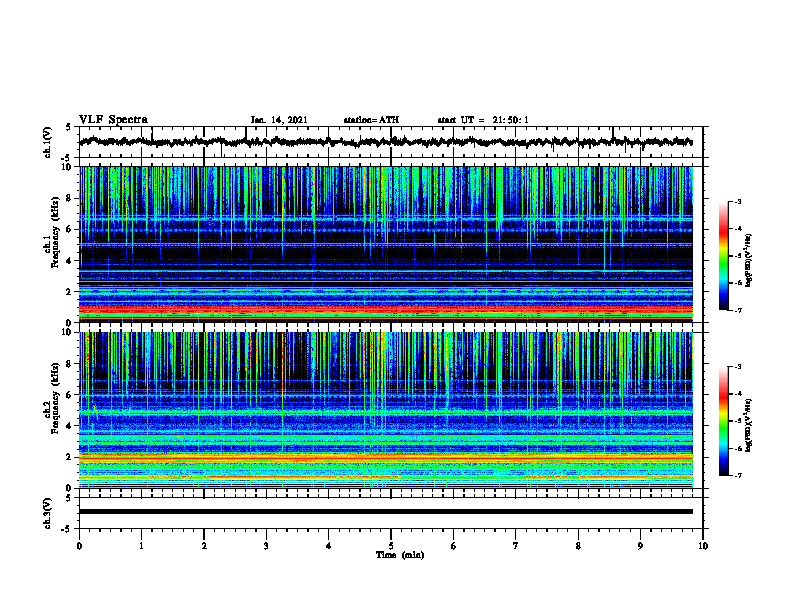792x612 pixels.
Task: Click the "VLF Spectra" plot title
Action: (x=113, y=120)
